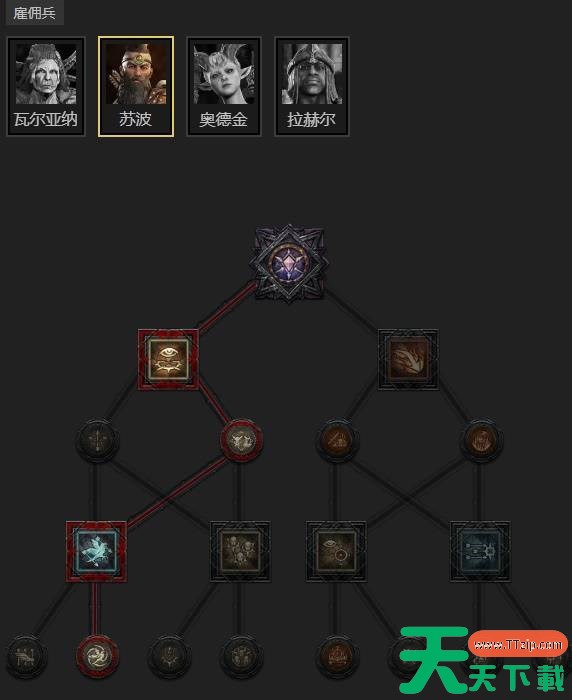Choose the gray skulls square skill node

[x=240, y=552]
